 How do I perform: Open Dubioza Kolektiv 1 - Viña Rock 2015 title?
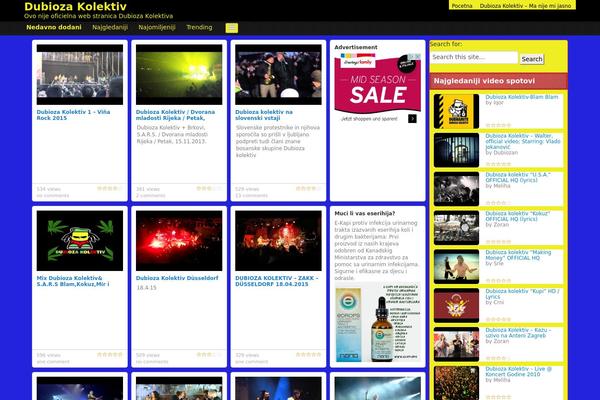pyautogui.click(x=73, y=115)
